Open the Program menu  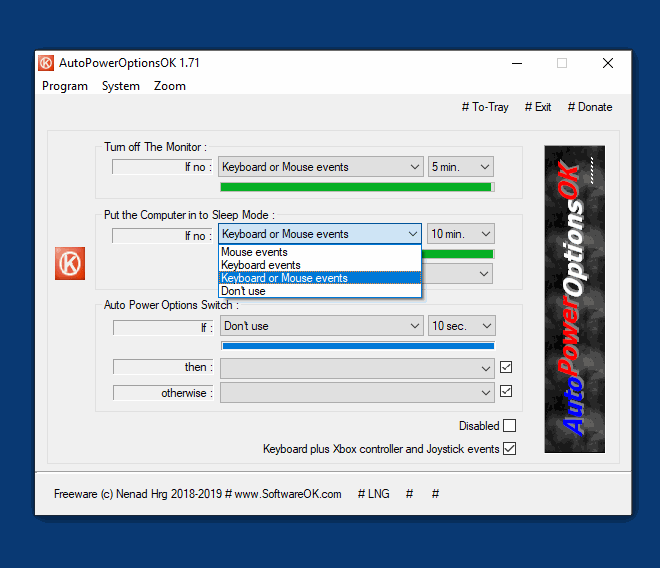tap(65, 86)
